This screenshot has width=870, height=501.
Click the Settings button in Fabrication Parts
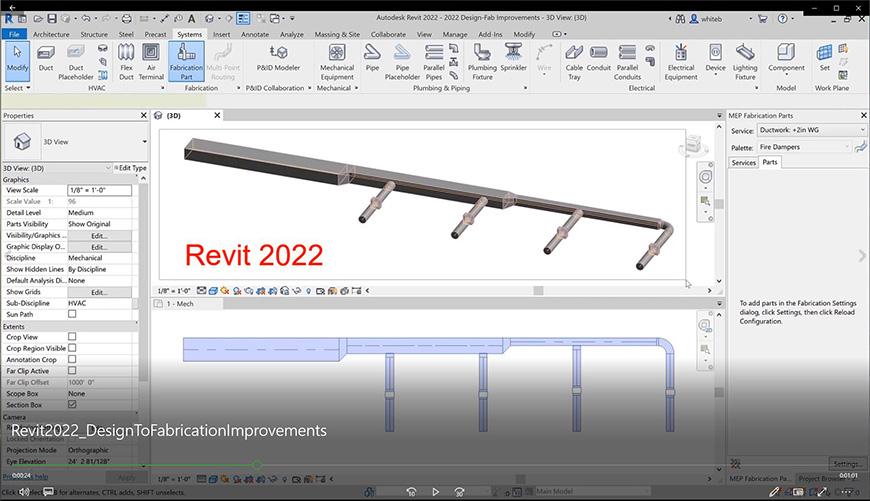click(847, 463)
